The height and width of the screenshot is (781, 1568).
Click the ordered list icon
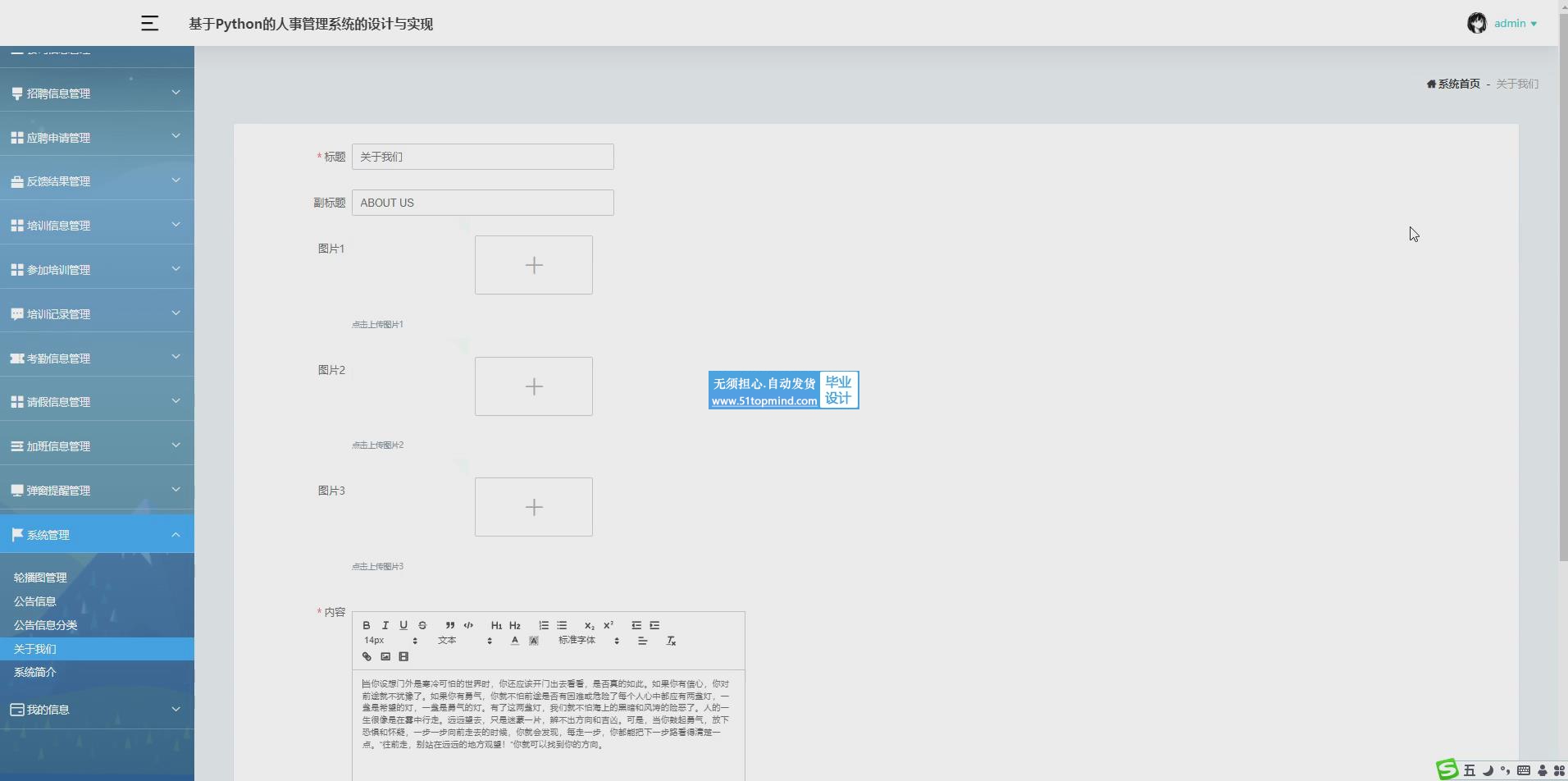click(x=544, y=625)
